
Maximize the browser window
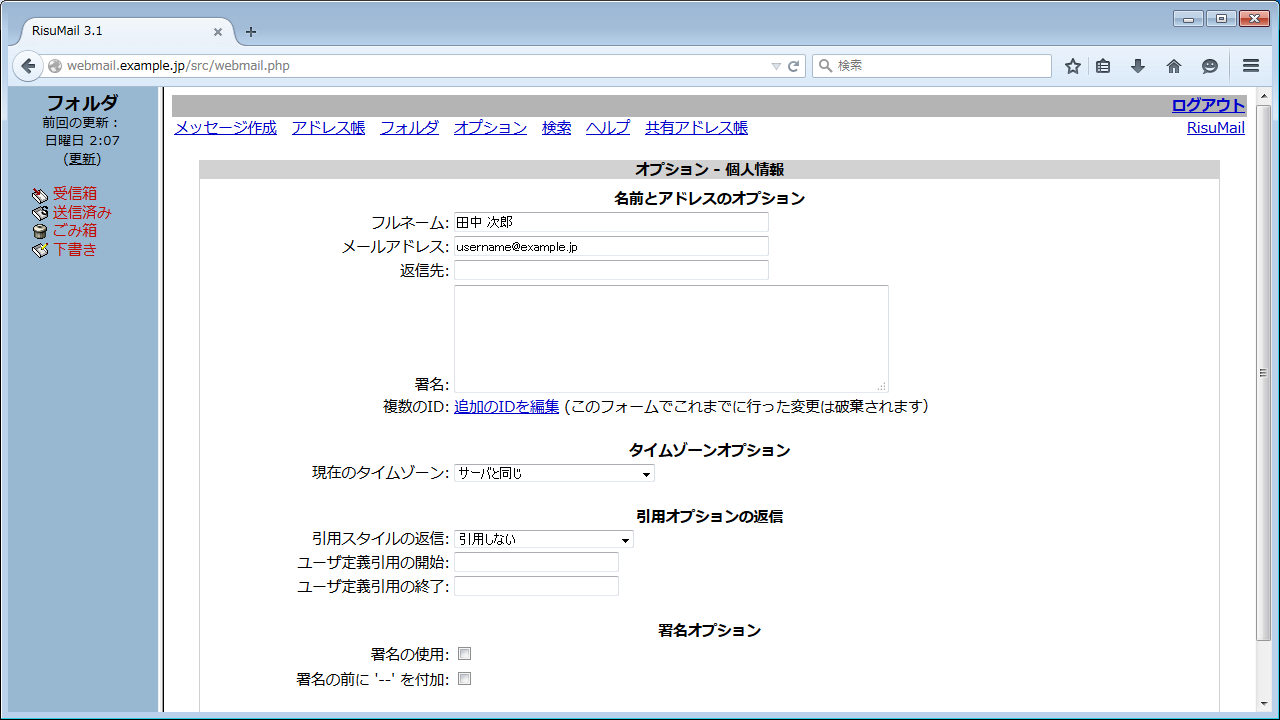point(1221,18)
